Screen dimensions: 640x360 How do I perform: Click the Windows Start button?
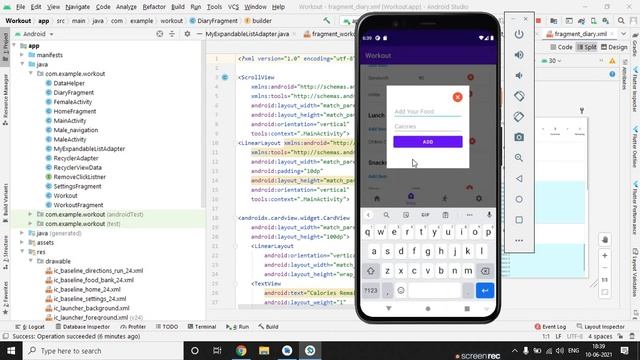(x=11, y=351)
